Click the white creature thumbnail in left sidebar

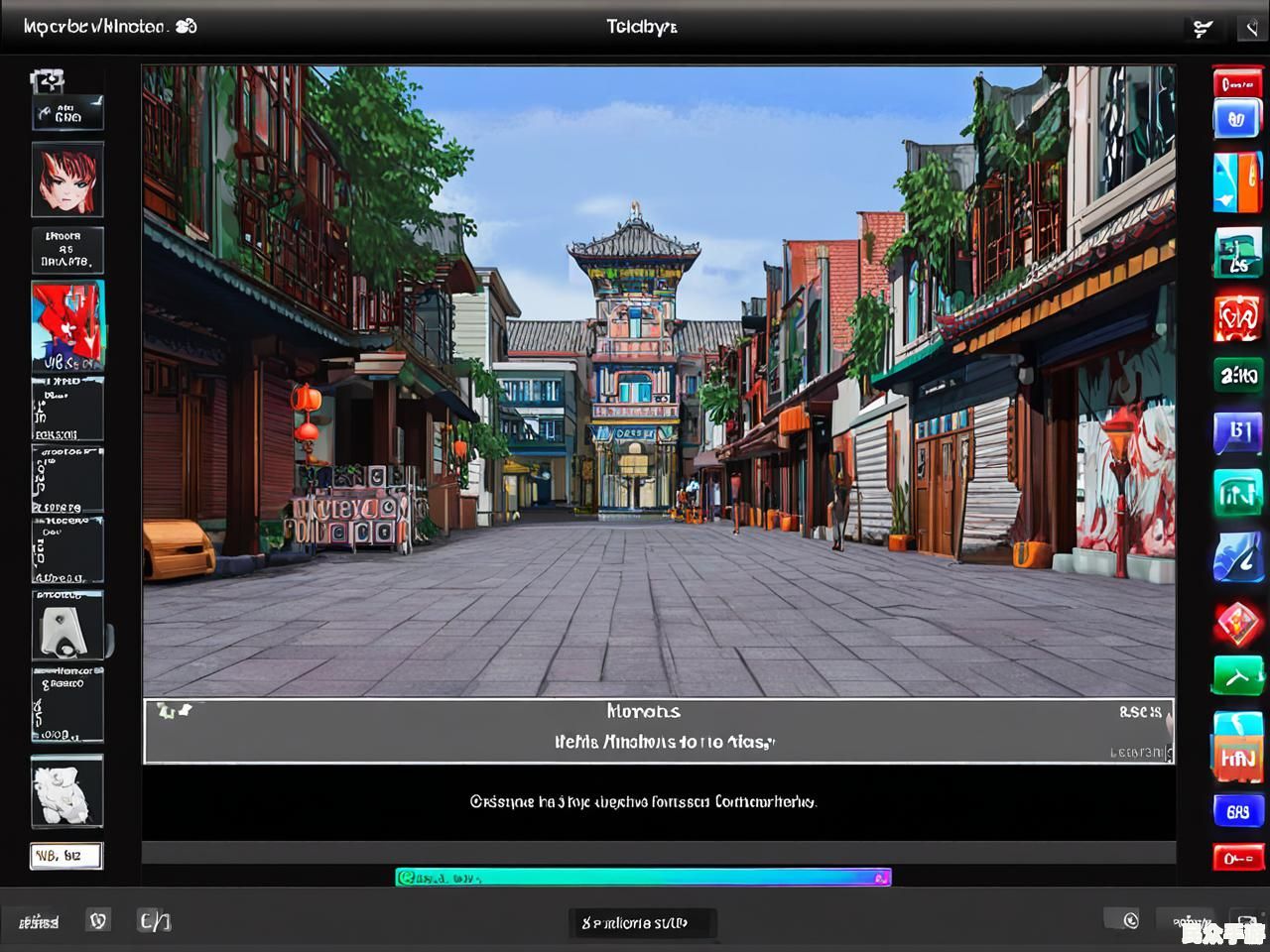point(66,791)
